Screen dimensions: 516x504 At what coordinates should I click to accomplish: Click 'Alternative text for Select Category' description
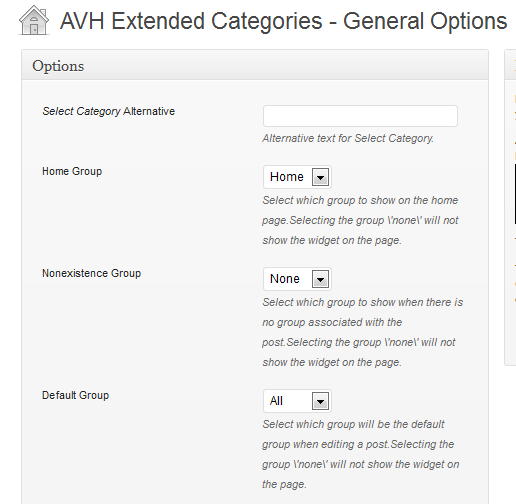pos(348,138)
